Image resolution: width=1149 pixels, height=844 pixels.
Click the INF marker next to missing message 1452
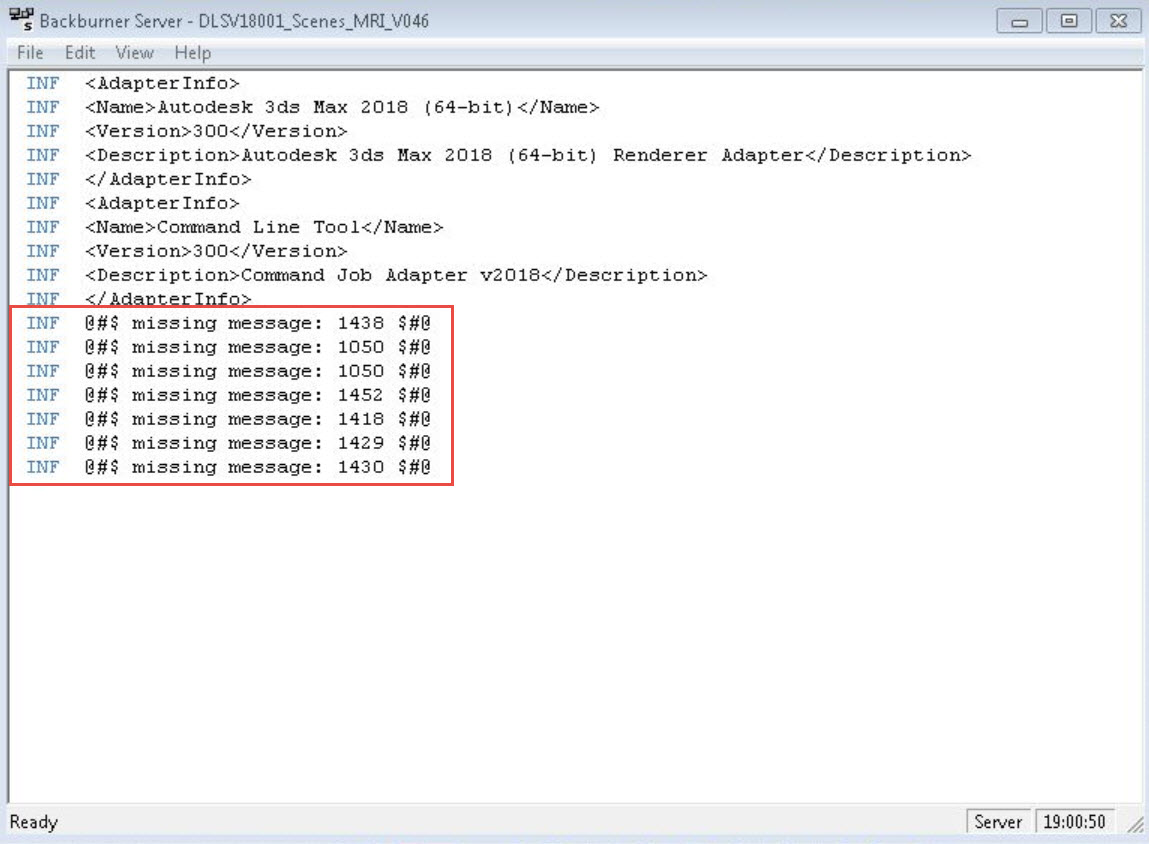(42, 395)
